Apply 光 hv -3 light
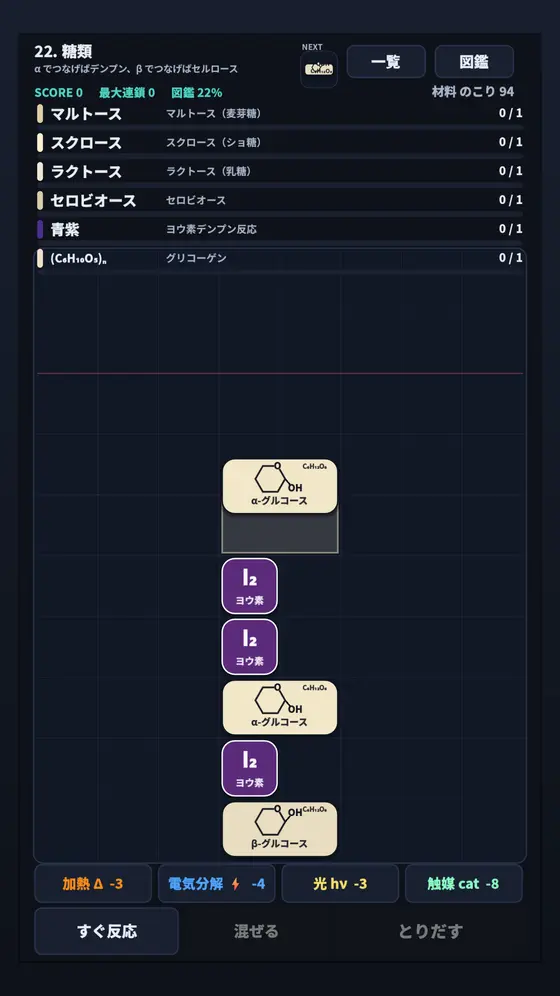560x996 pixels. [x=340, y=884]
